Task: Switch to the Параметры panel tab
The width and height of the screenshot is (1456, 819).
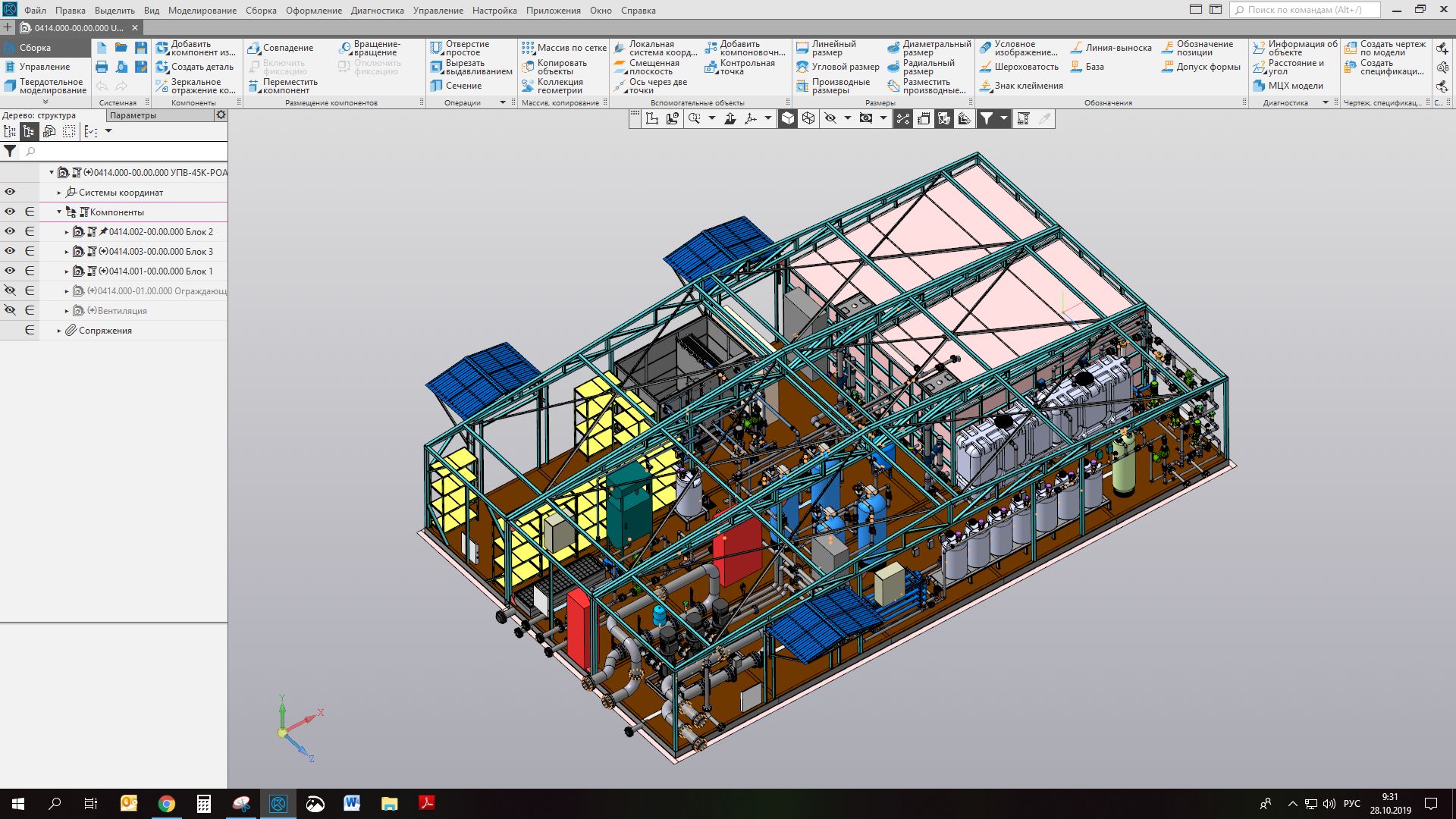Action: coord(133,115)
